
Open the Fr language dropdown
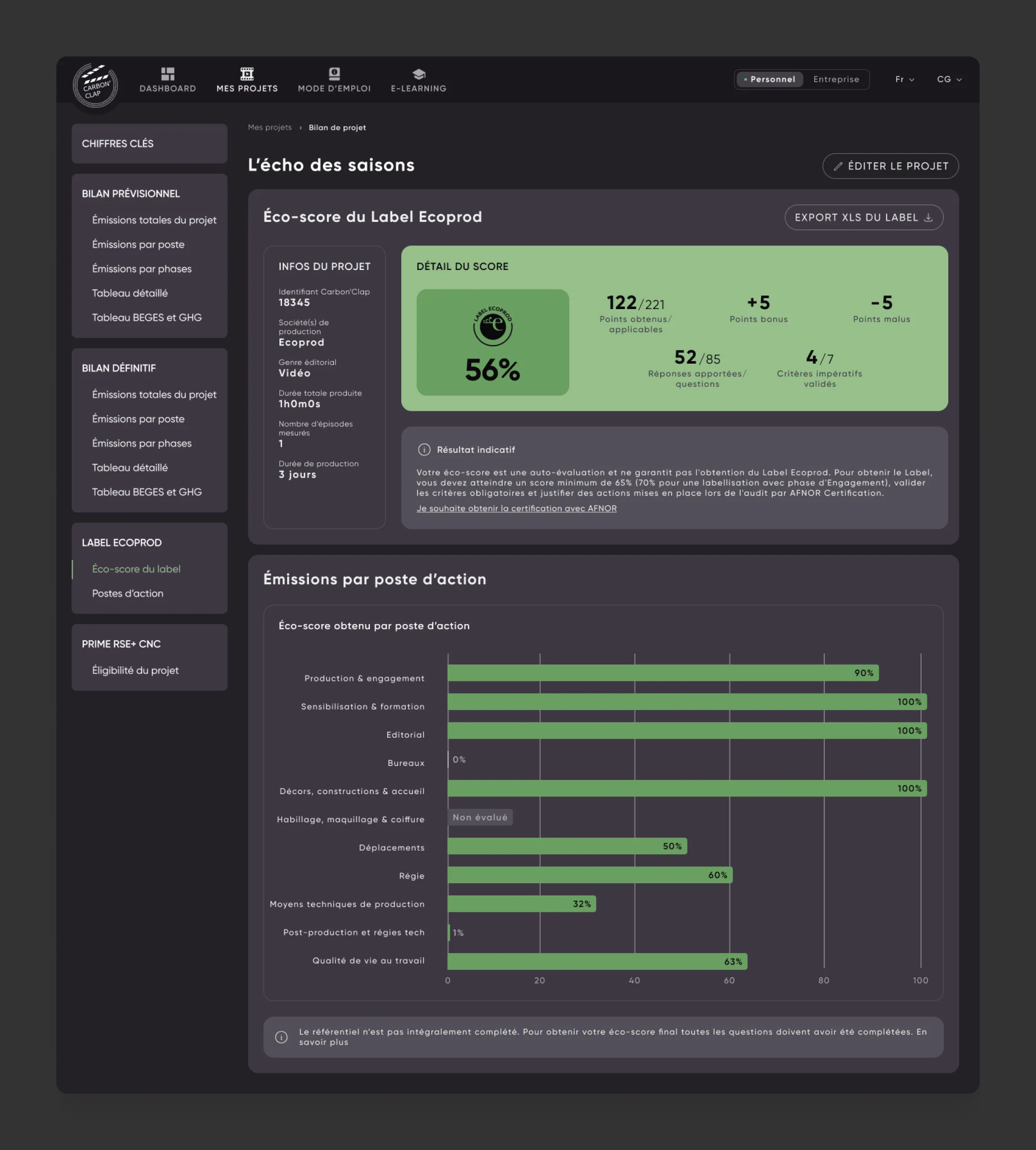(905, 79)
